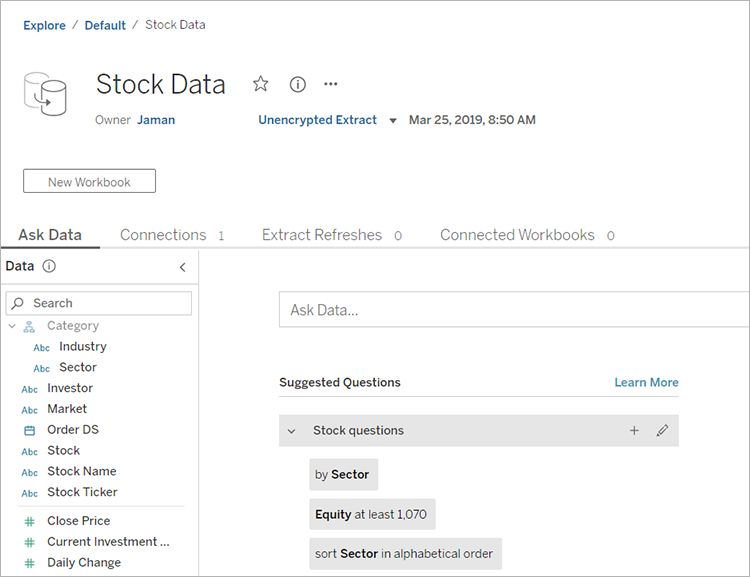Edit Stock questions with pencil icon
The image size is (750, 577).
pyautogui.click(x=662, y=431)
